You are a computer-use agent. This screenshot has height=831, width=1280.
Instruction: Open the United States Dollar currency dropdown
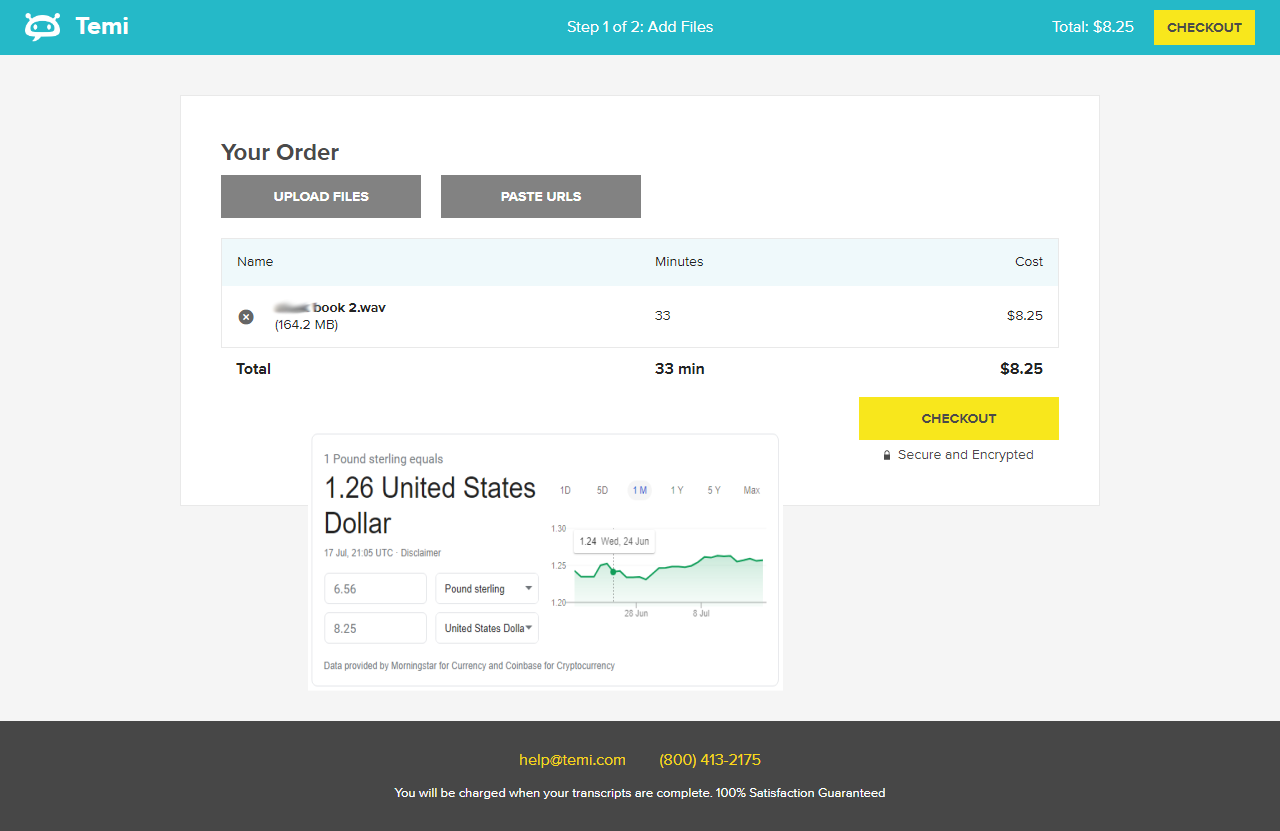(x=487, y=628)
